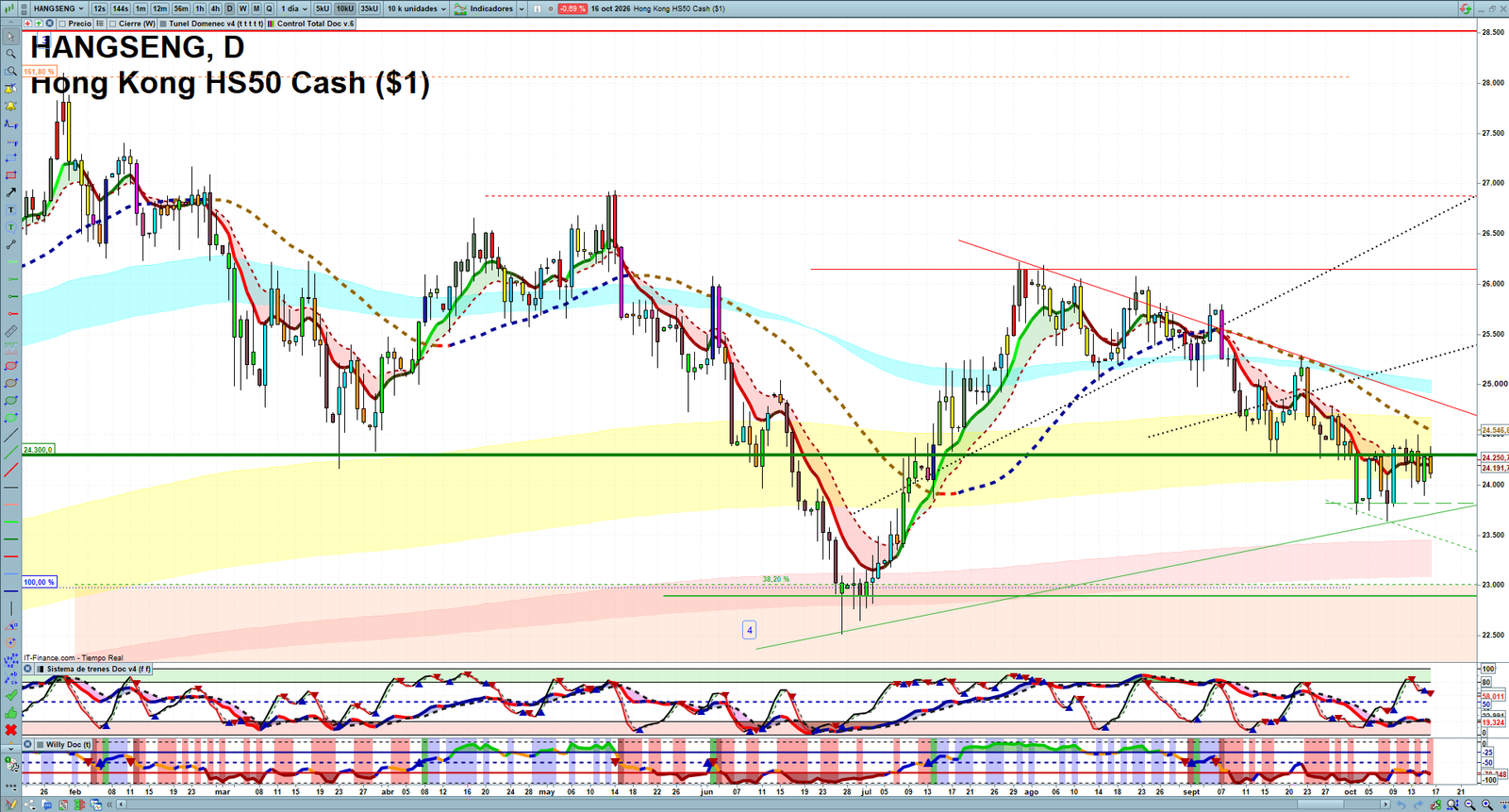Expand the arrow next to Indicadores

pyautogui.click(x=522, y=8)
